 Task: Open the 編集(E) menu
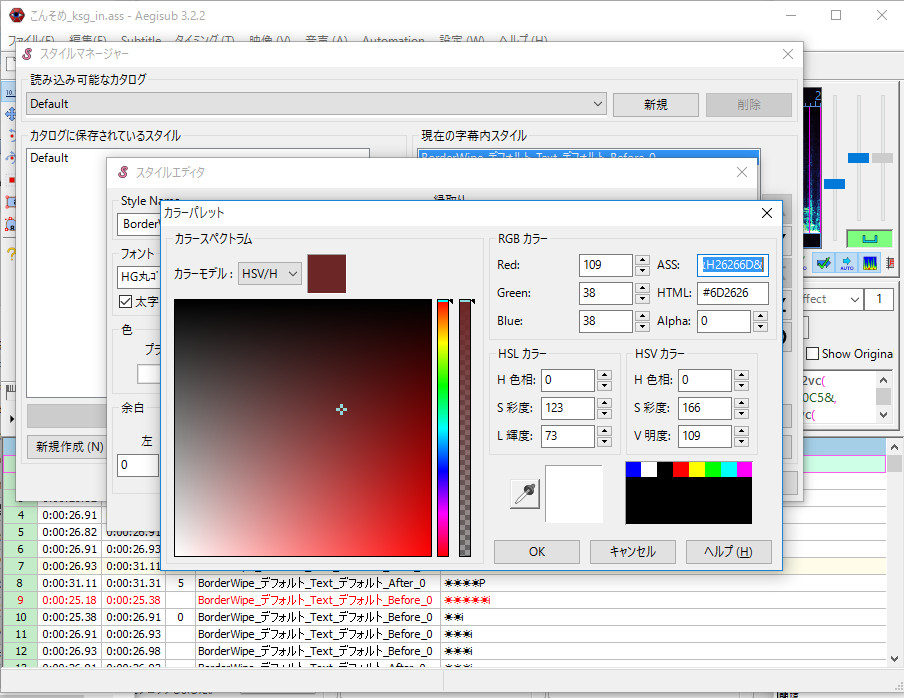point(88,40)
